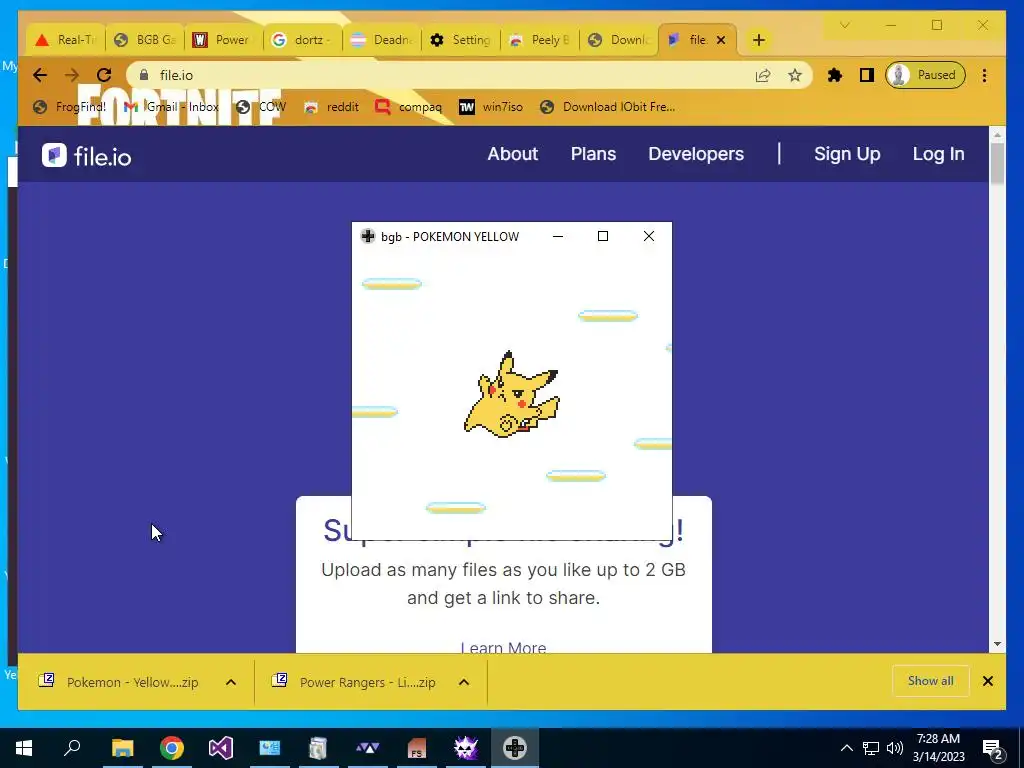1024x768 pixels.
Task: Bookmark this page with the star icon
Action: [795, 76]
